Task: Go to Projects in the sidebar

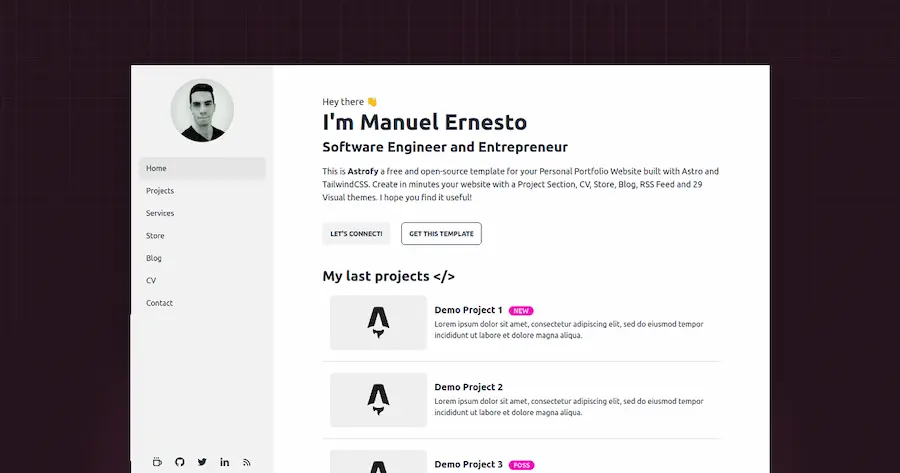Action: (160, 191)
